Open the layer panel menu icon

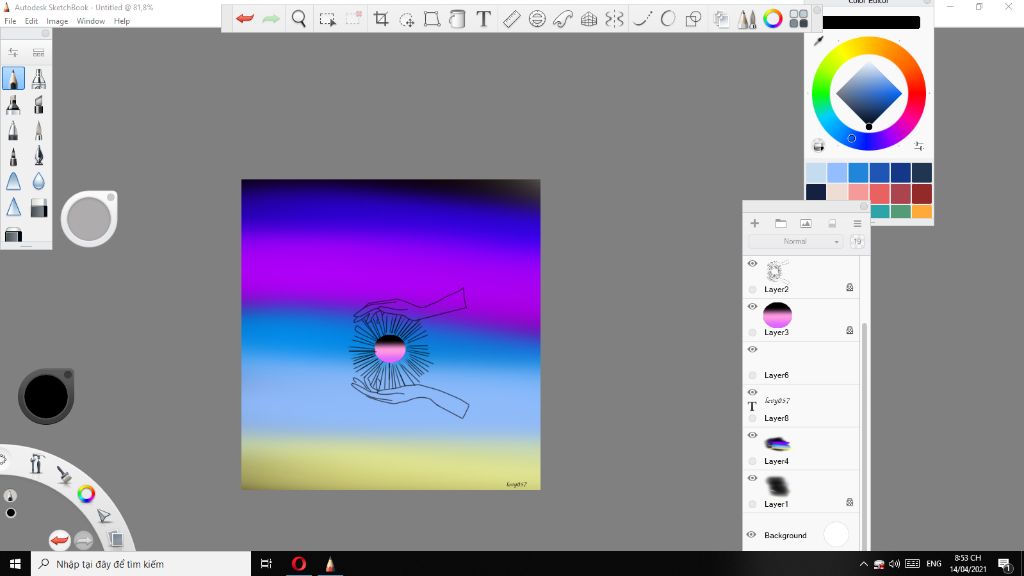pos(857,223)
